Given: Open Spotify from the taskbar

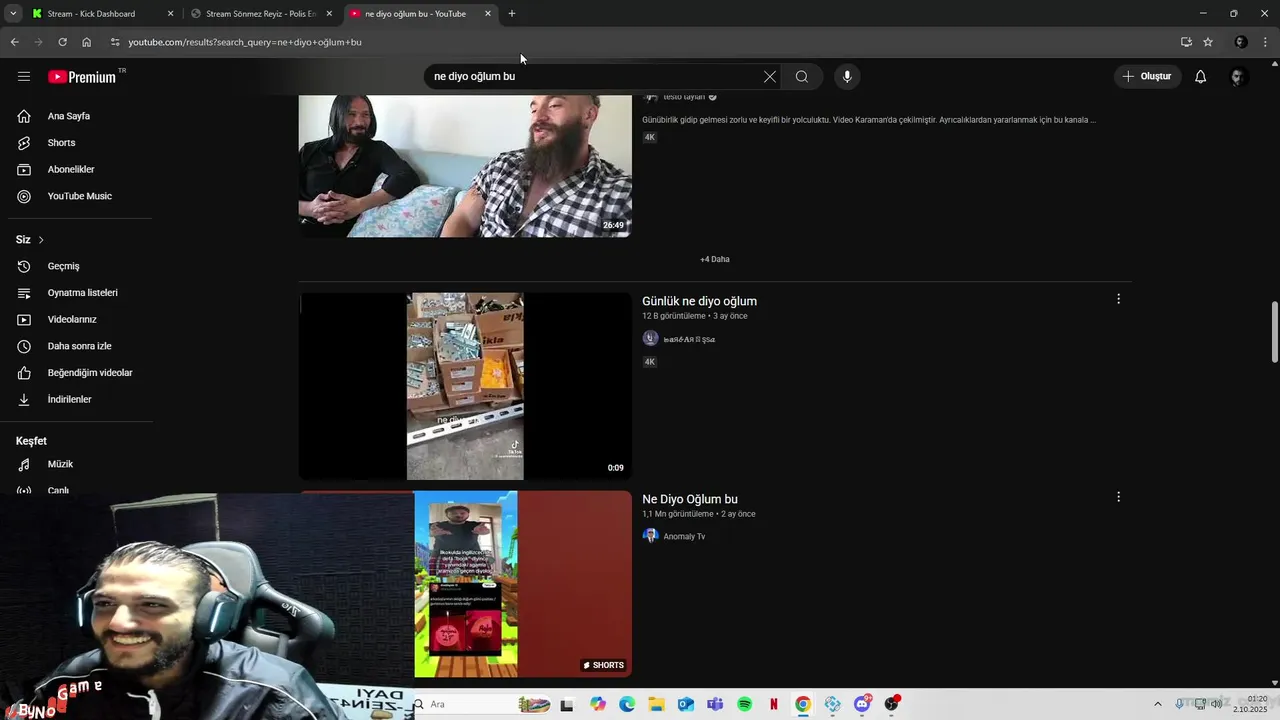Looking at the screenshot, I should (745, 704).
